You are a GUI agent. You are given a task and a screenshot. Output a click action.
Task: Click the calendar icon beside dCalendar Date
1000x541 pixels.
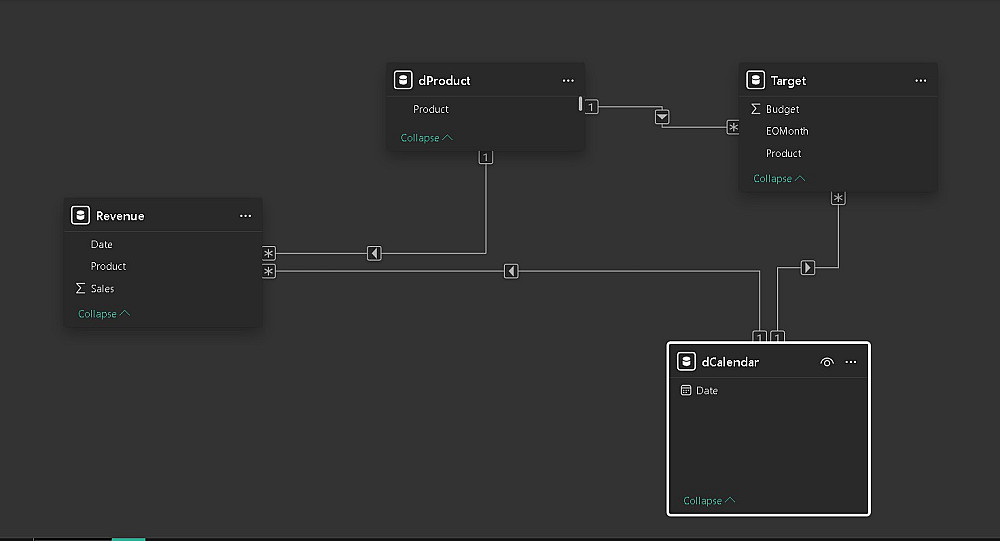(686, 390)
